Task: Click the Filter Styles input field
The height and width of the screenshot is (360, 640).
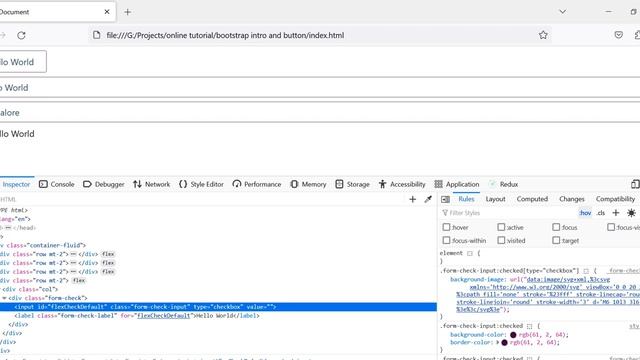Action: tap(508, 213)
